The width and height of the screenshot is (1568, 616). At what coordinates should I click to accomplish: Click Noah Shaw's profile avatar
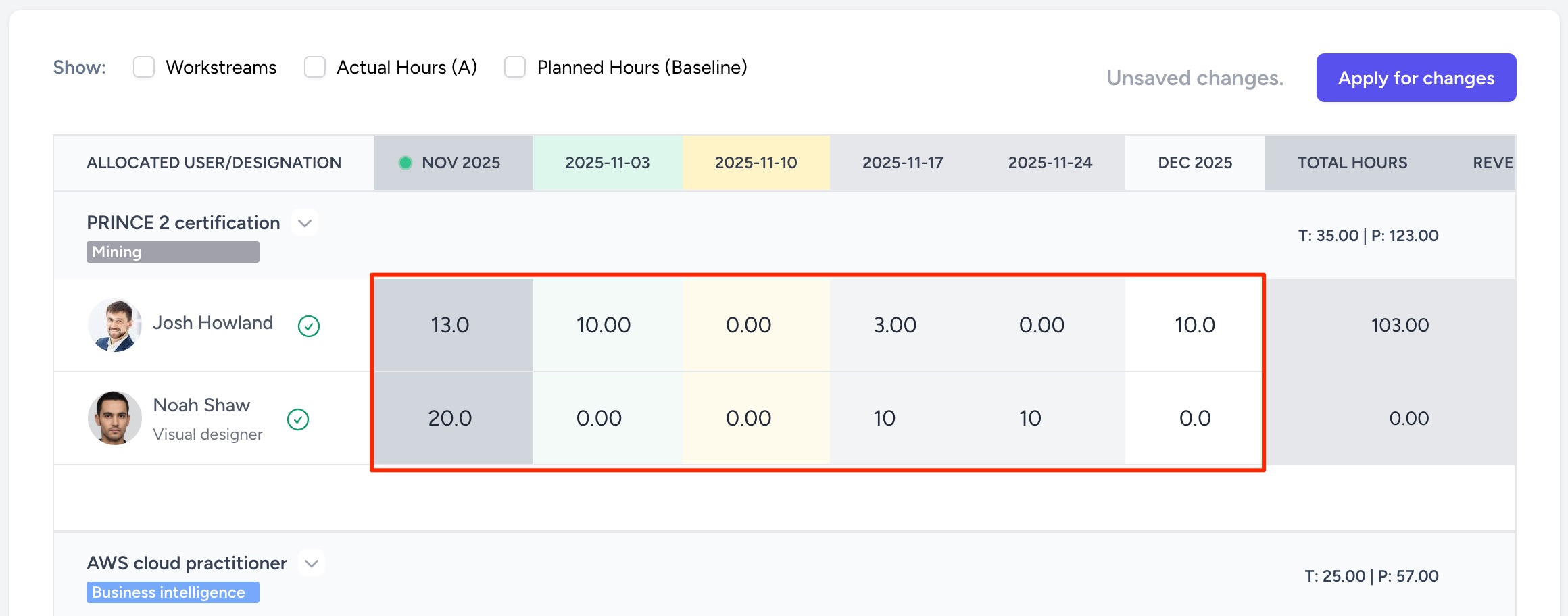(115, 418)
